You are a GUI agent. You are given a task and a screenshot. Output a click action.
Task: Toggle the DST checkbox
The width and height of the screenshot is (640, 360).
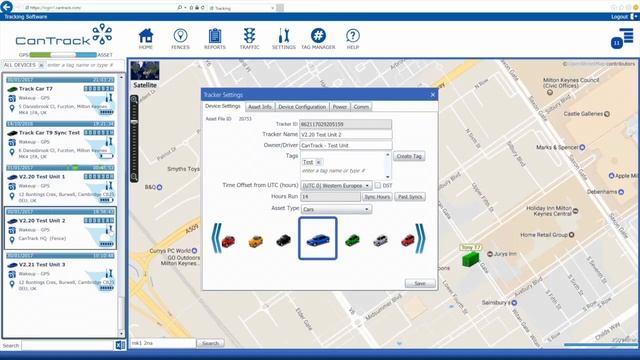coord(378,185)
